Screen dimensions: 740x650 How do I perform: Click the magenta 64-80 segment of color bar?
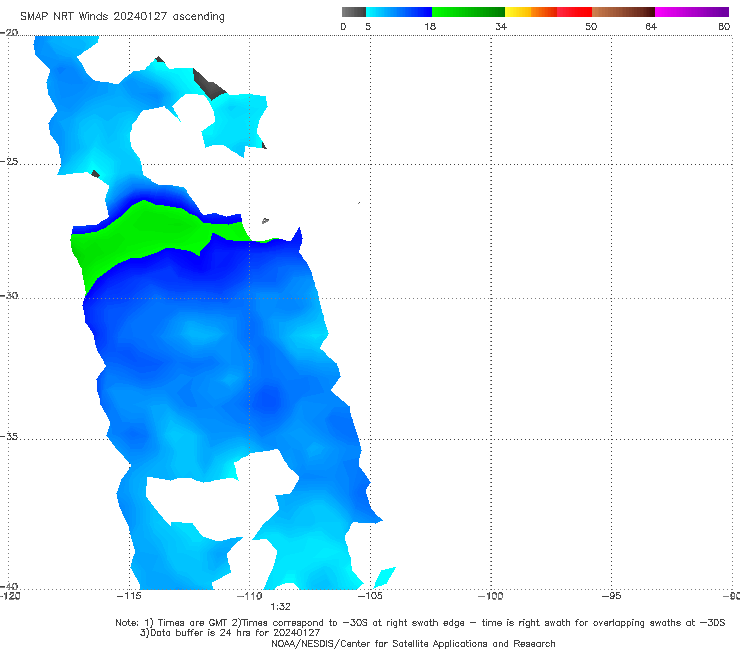pyautogui.click(x=692, y=12)
